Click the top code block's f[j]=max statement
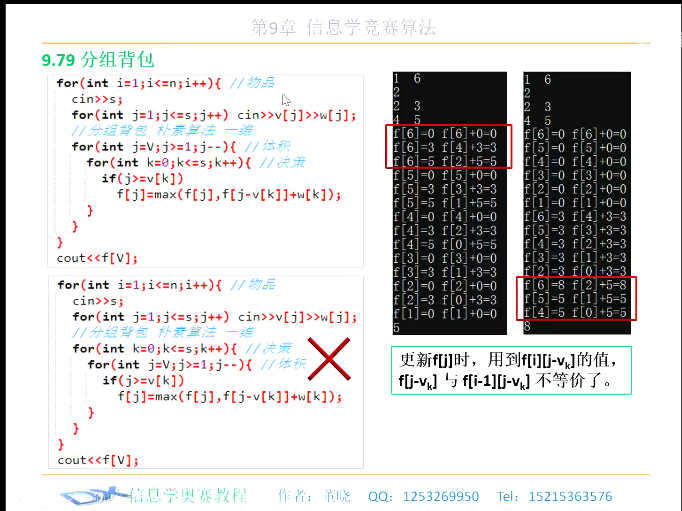 coord(228,194)
